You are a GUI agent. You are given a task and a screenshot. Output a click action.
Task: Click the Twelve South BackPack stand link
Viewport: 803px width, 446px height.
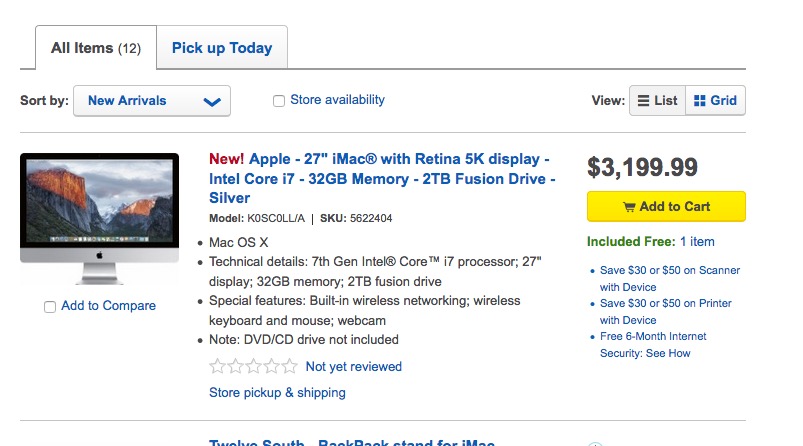click(352, 443)
